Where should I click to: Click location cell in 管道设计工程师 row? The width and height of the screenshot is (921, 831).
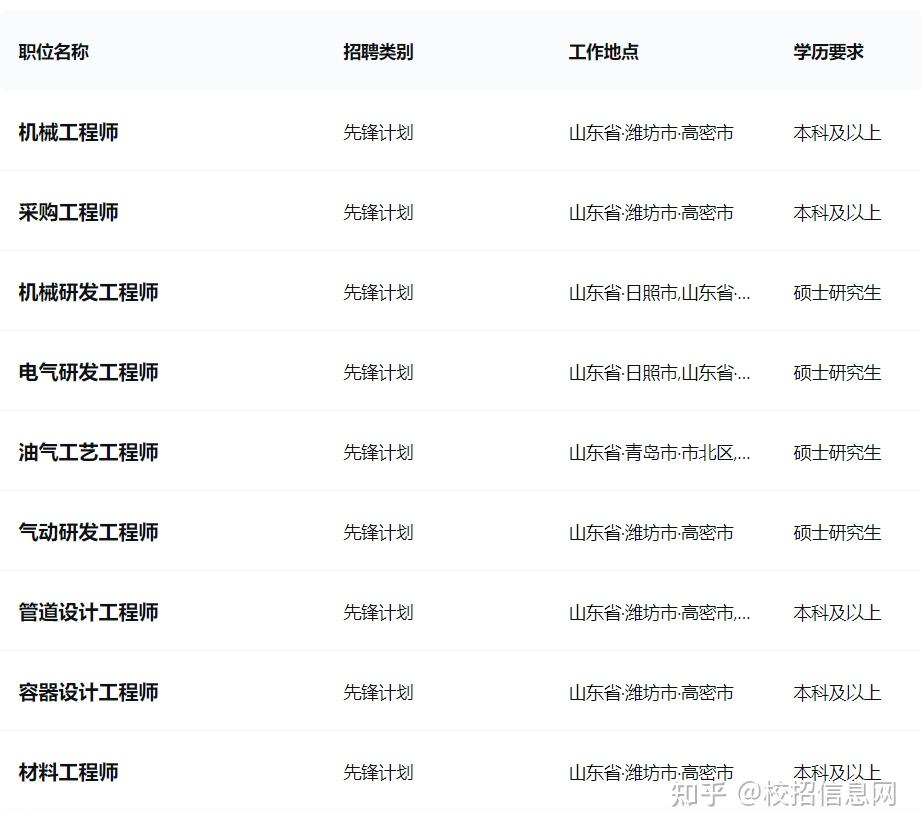point(659,612)
